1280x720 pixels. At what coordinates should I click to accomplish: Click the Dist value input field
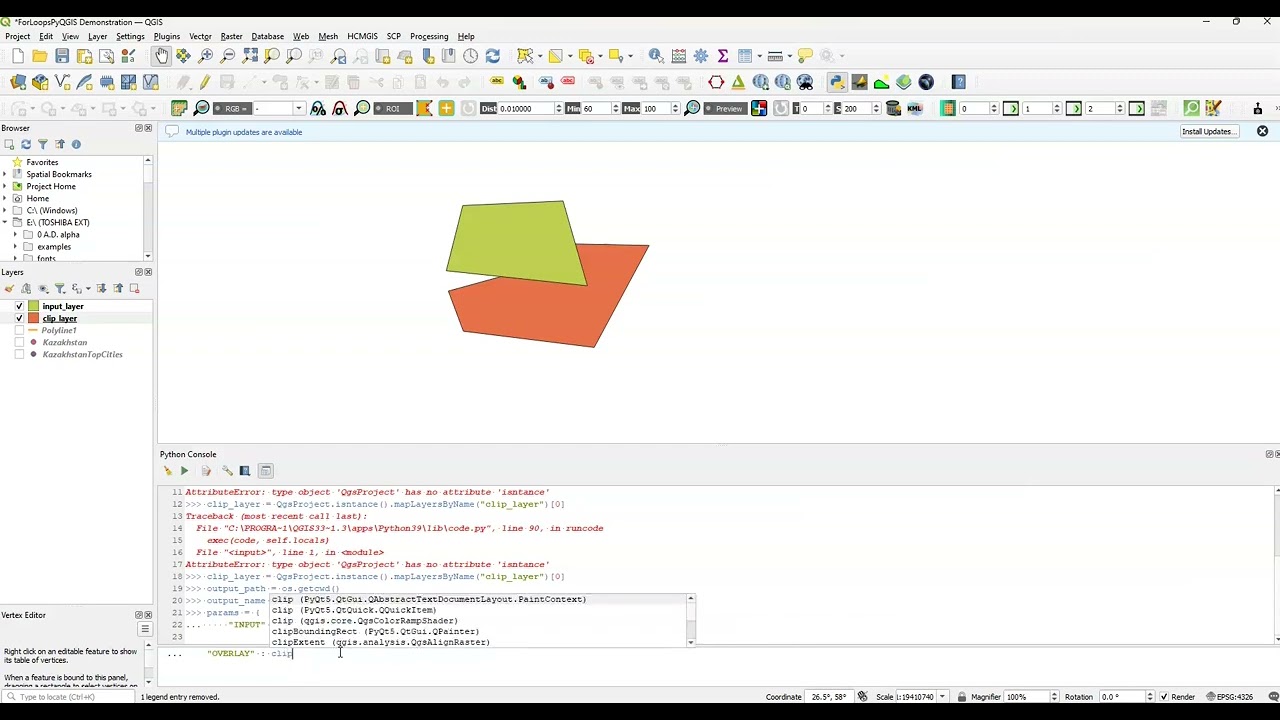[528, 108]
